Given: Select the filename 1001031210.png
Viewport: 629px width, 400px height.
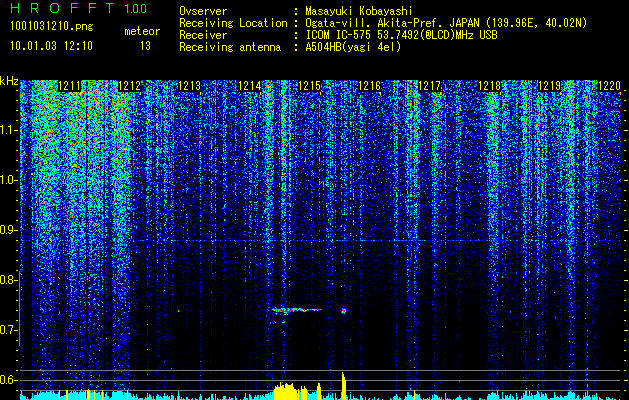Looking at the screenshot, I should click(x=52, y=27).
